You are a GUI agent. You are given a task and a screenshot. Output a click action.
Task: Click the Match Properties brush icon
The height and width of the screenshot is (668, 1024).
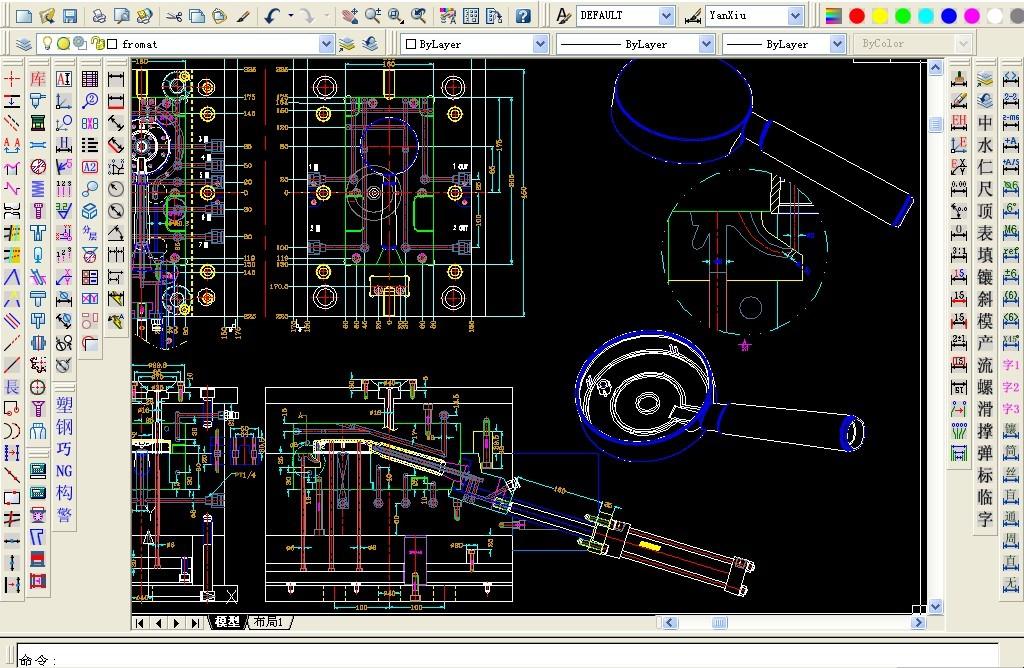point(144,16)
